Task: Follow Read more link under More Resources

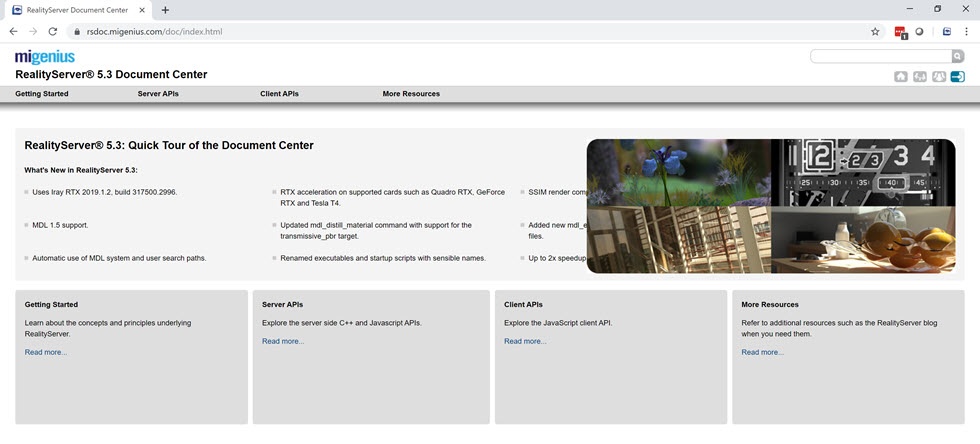Action: (x=762, y=352)
